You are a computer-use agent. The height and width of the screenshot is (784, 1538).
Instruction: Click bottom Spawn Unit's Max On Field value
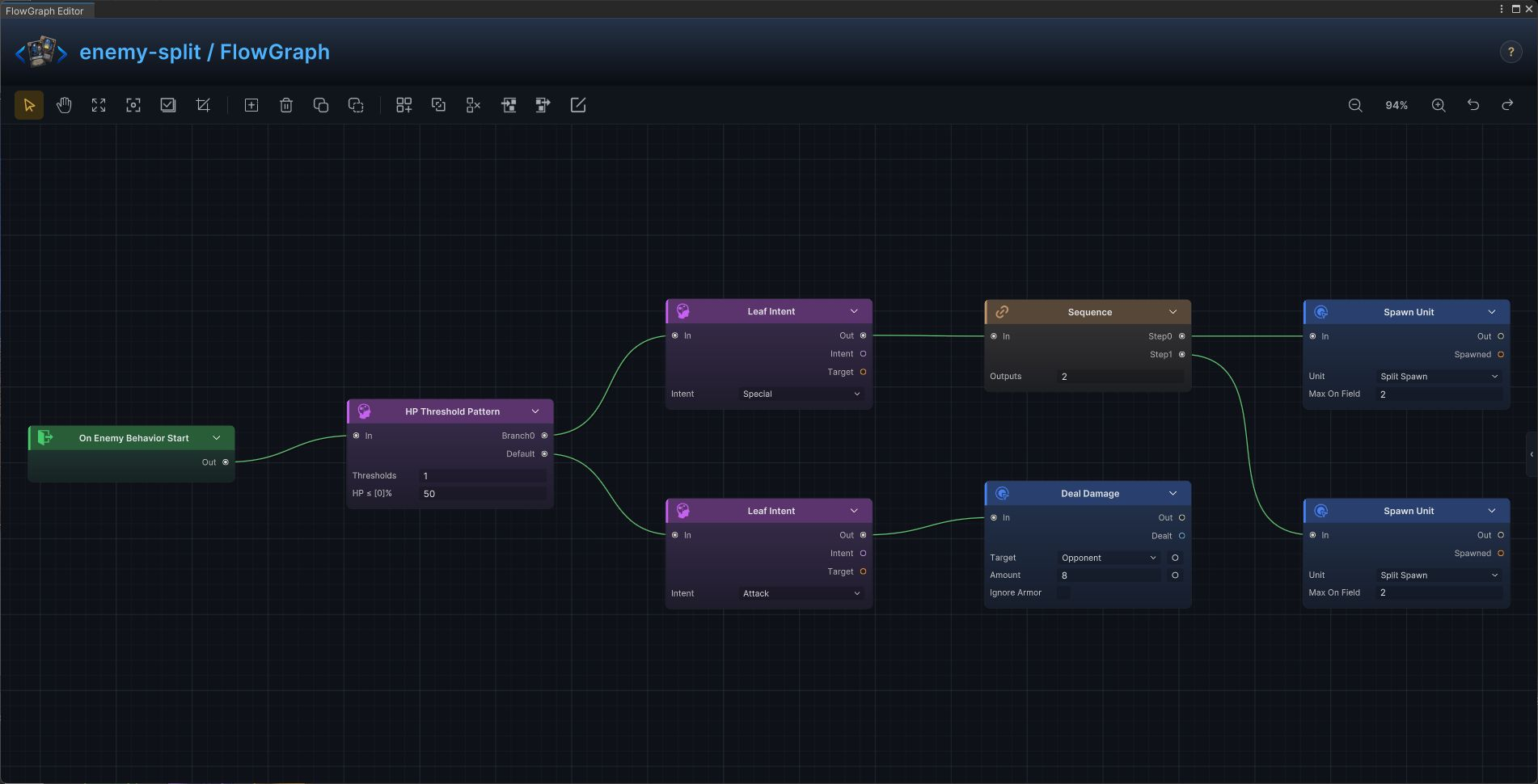1439,593
